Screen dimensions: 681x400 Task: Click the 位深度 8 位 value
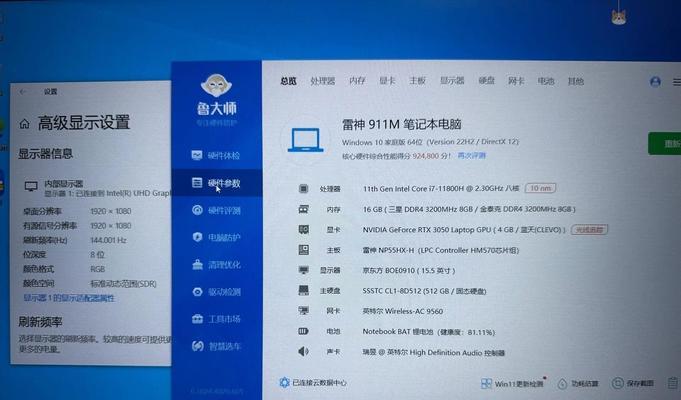(97, 255)
